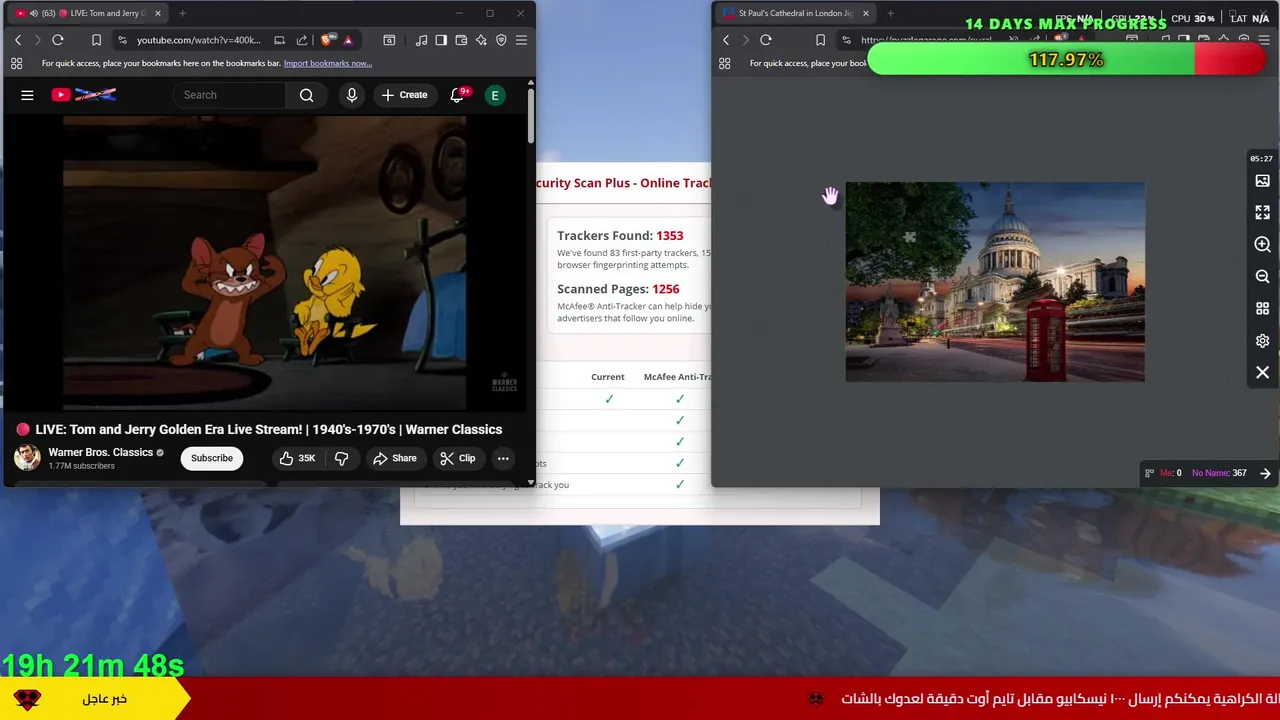Dislike the Tom and Jerry video
Screen dimensions: 1280x720
[x=341, y=458]
